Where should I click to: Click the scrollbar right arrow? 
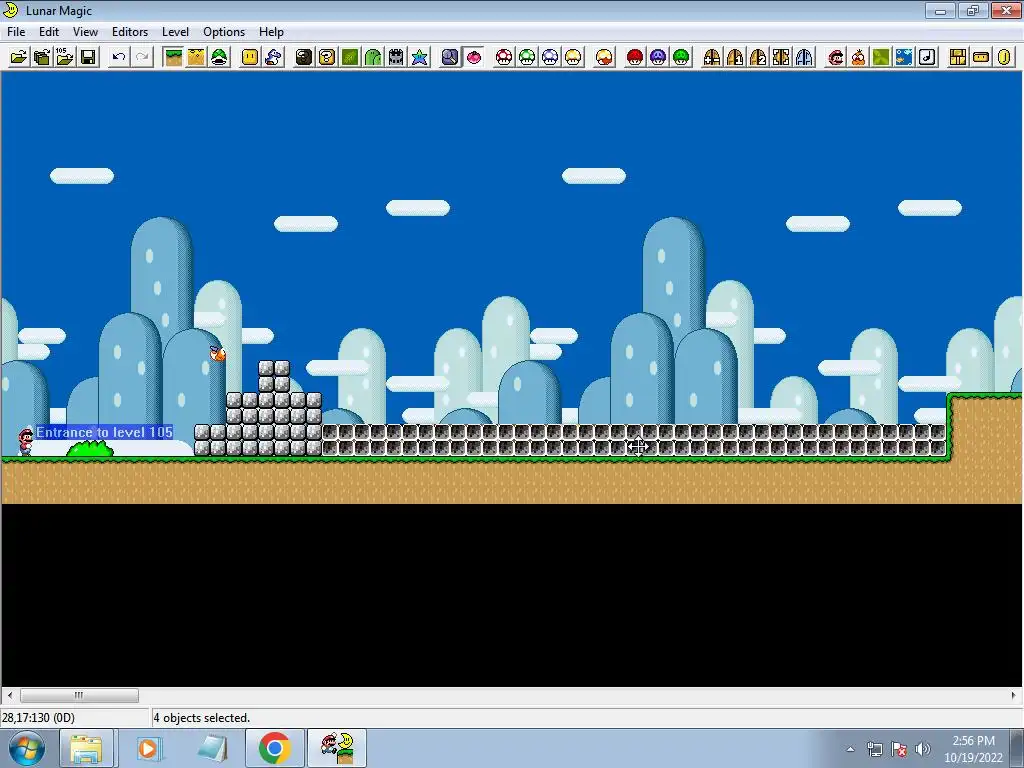point(1014,696)
